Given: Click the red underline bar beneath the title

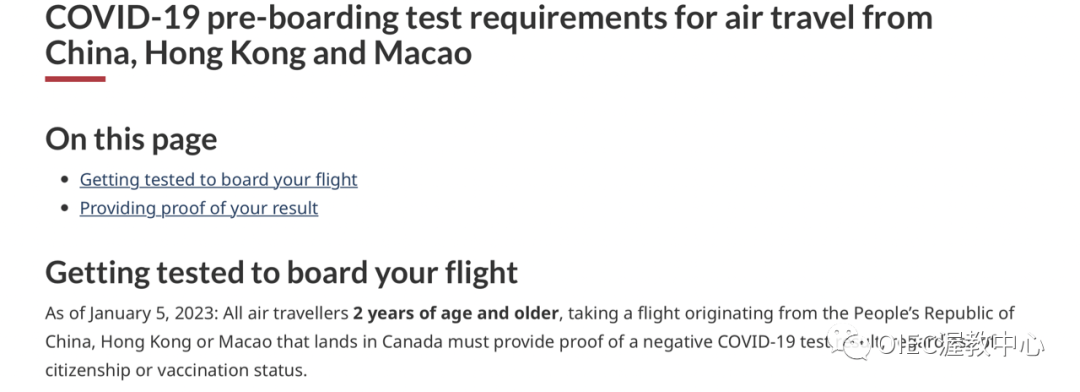Looking at the screenshot, I should point(75,79).
